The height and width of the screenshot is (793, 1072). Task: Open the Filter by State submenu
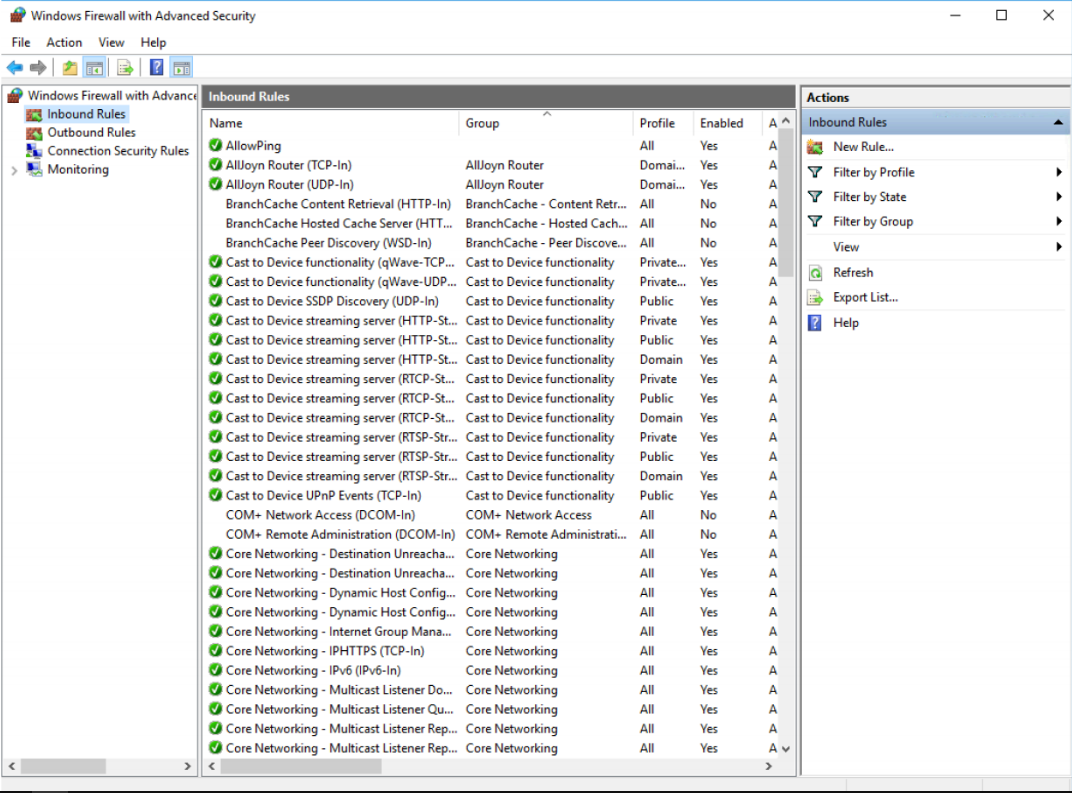click(934, 197)
